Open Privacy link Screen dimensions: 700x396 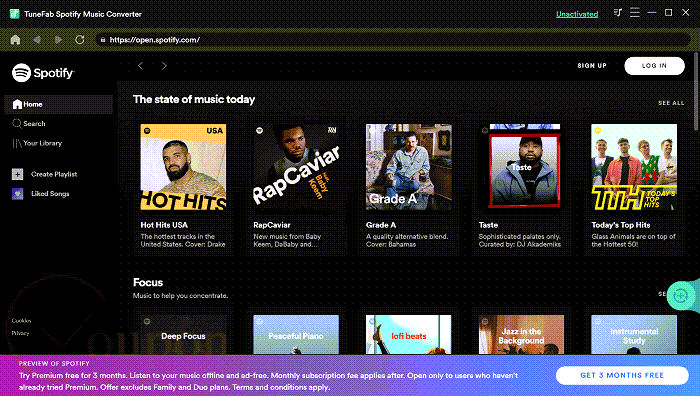pos(21,333)
